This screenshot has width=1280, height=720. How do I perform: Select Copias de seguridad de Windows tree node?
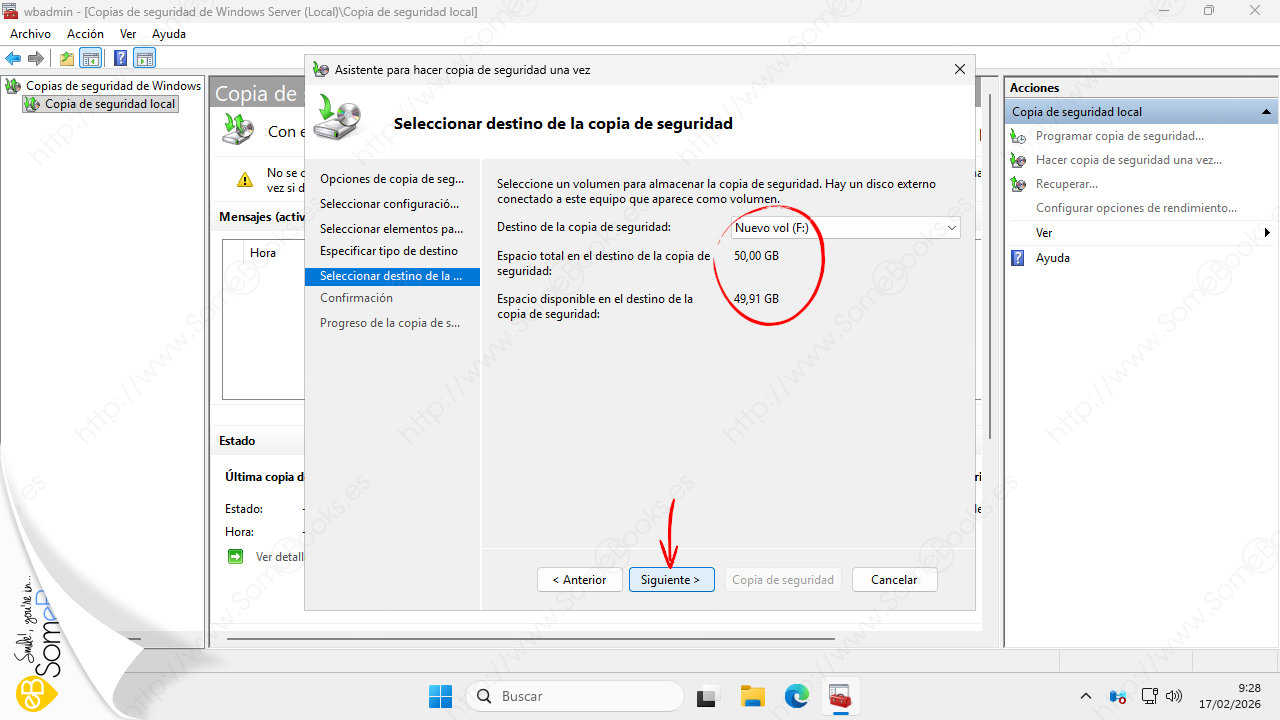click(x=113, y=86)
